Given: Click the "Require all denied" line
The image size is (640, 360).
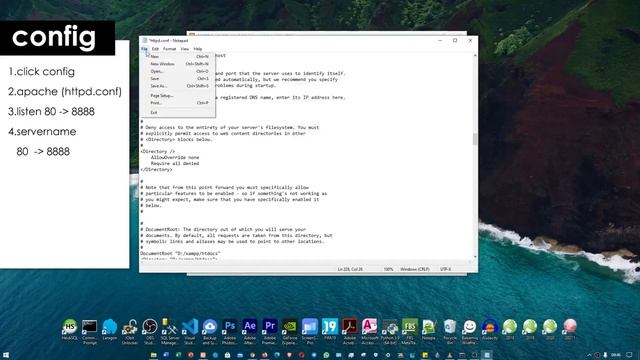Looking at the screenshot, I should (x=175, y=163).
